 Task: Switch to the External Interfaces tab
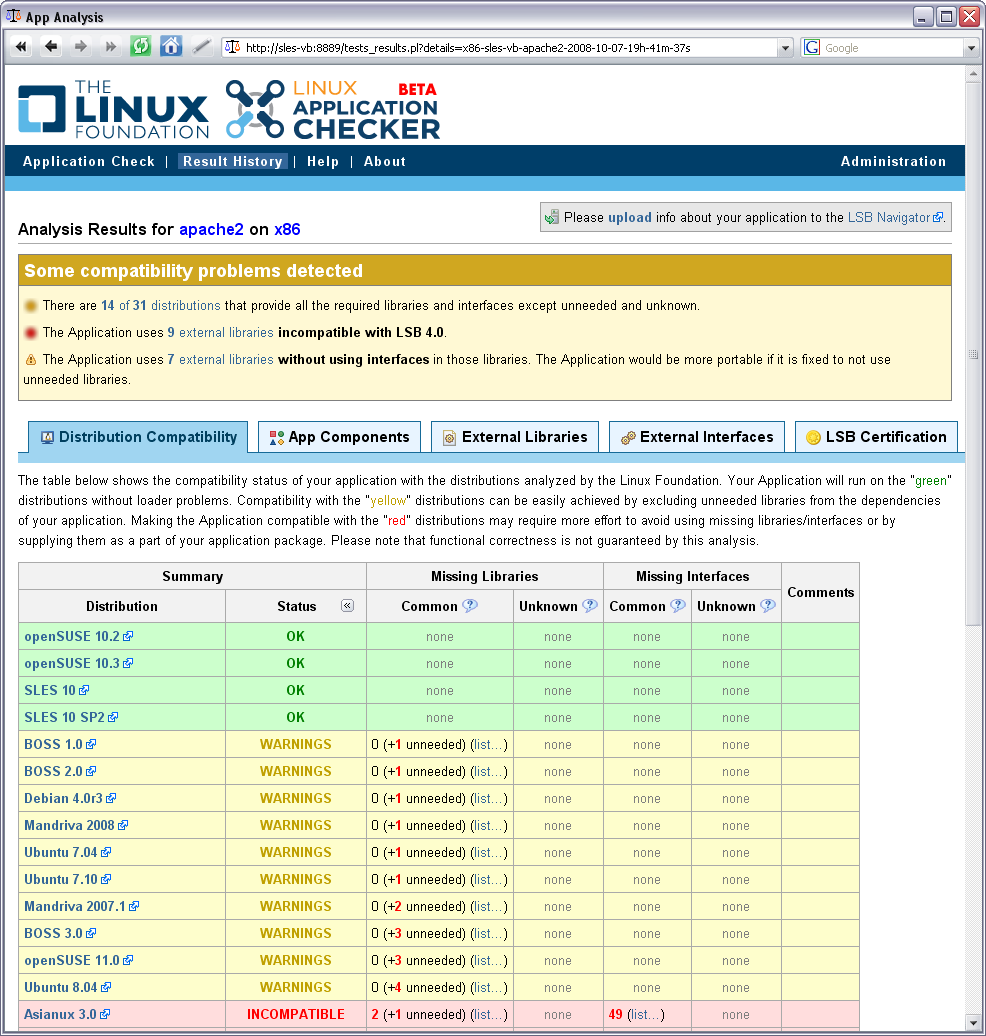coord(697,437)
